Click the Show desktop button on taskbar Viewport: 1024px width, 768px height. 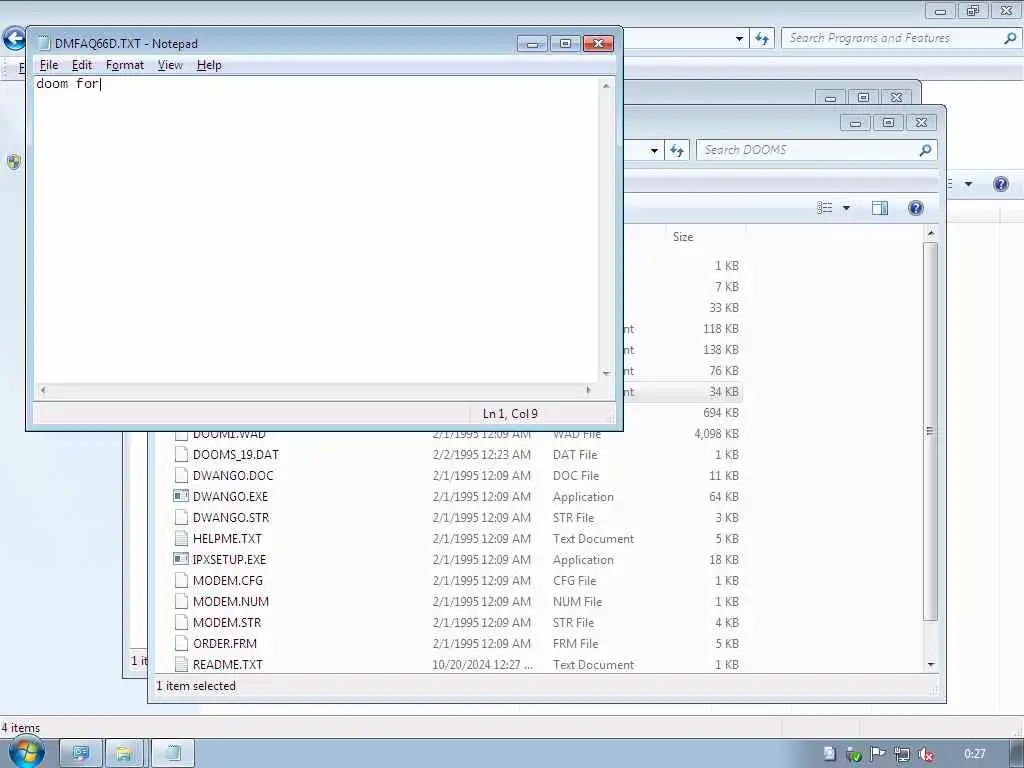click(x=1017, y=754)
